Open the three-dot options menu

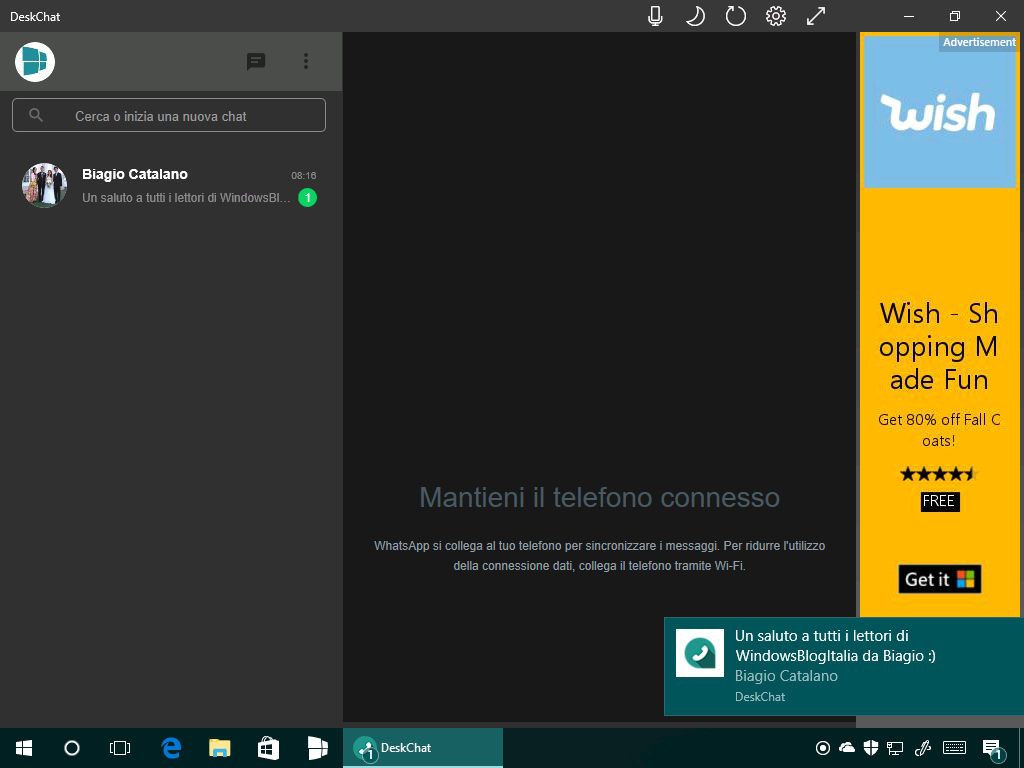coord(306,61)
